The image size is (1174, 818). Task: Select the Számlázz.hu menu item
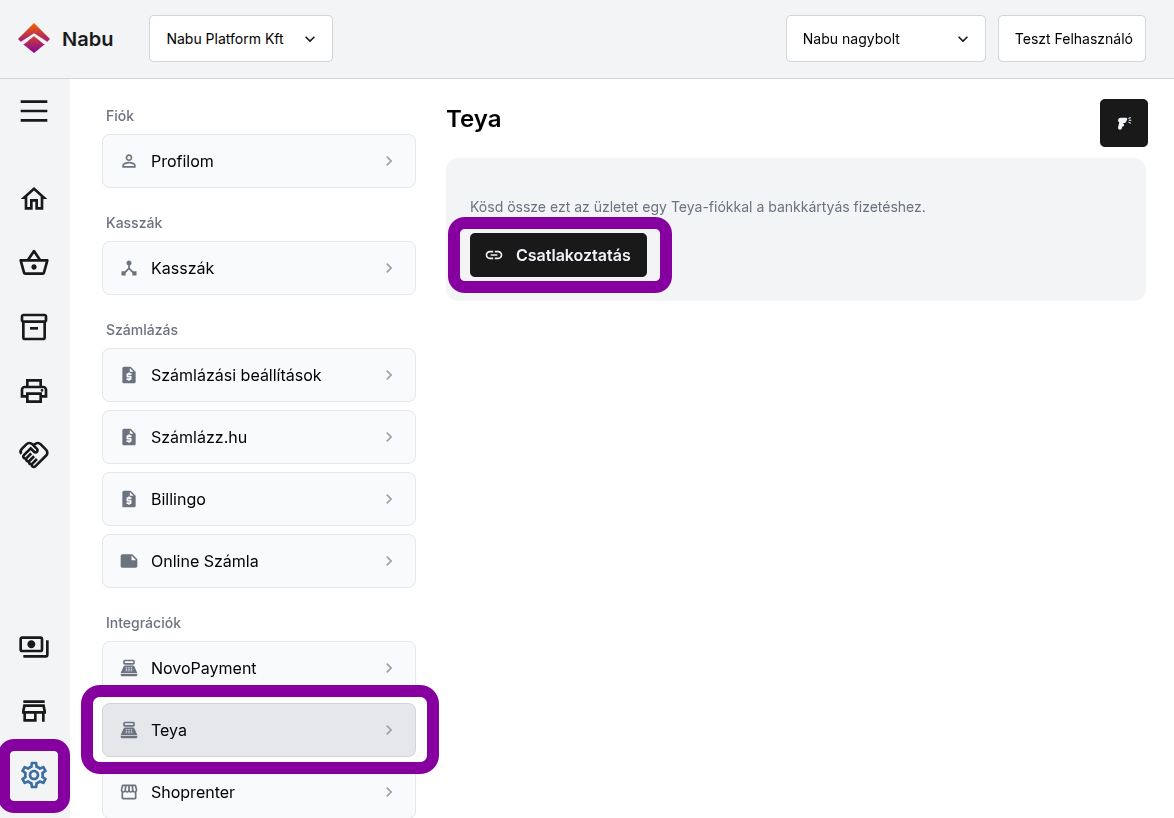coord(259,437)
